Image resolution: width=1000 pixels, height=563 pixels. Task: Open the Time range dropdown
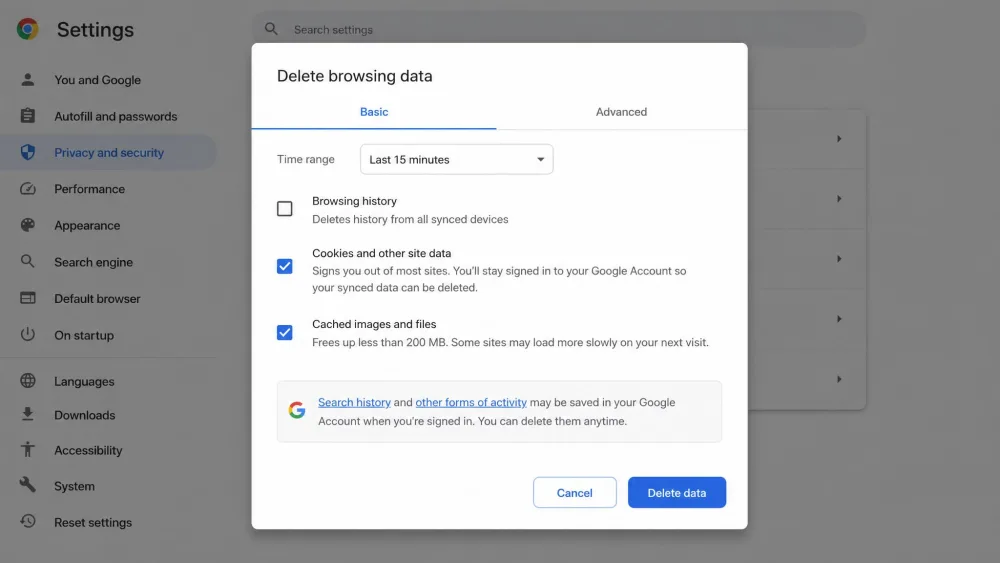457,159
